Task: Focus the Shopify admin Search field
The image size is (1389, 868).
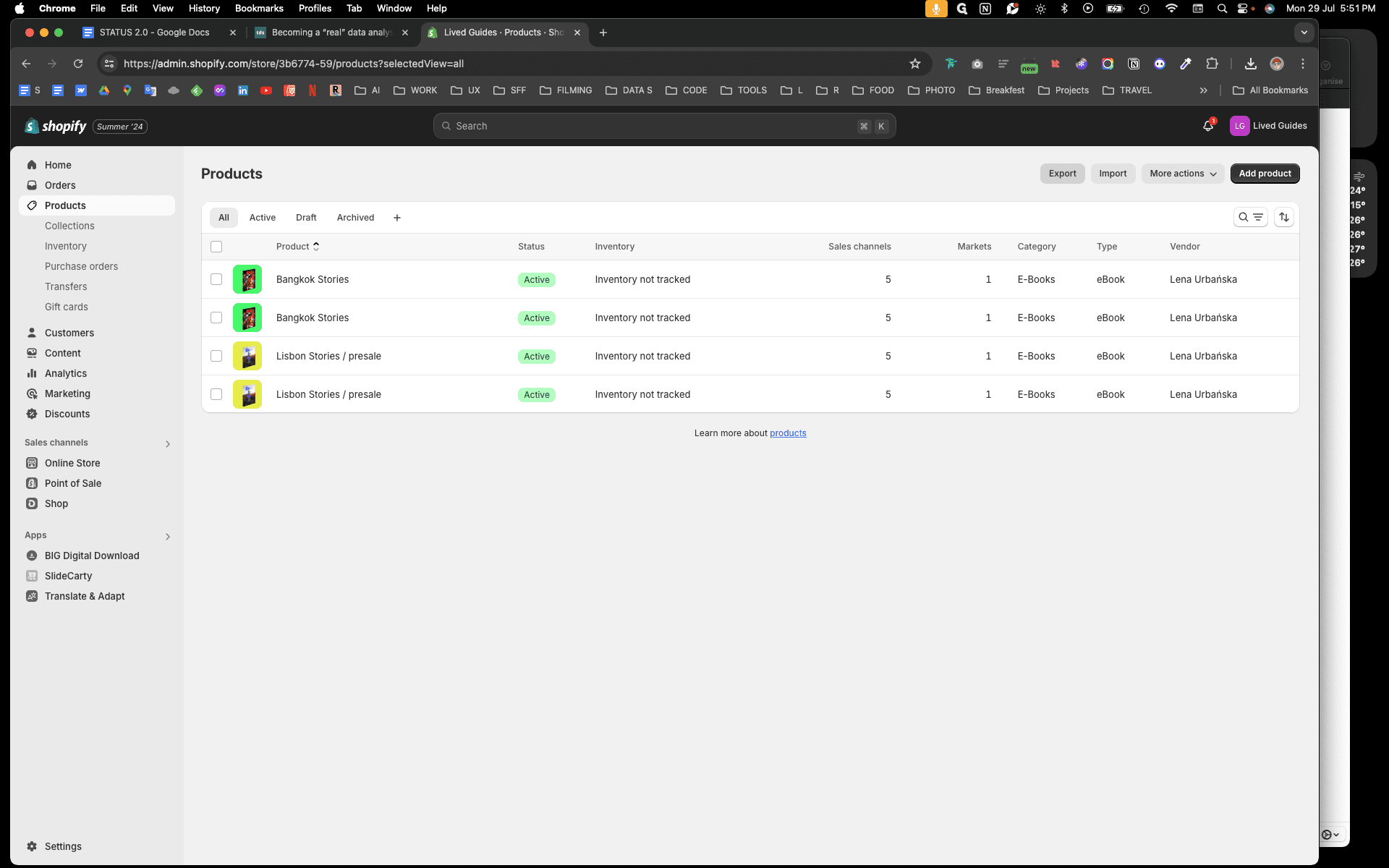Action: click(664, 126)
